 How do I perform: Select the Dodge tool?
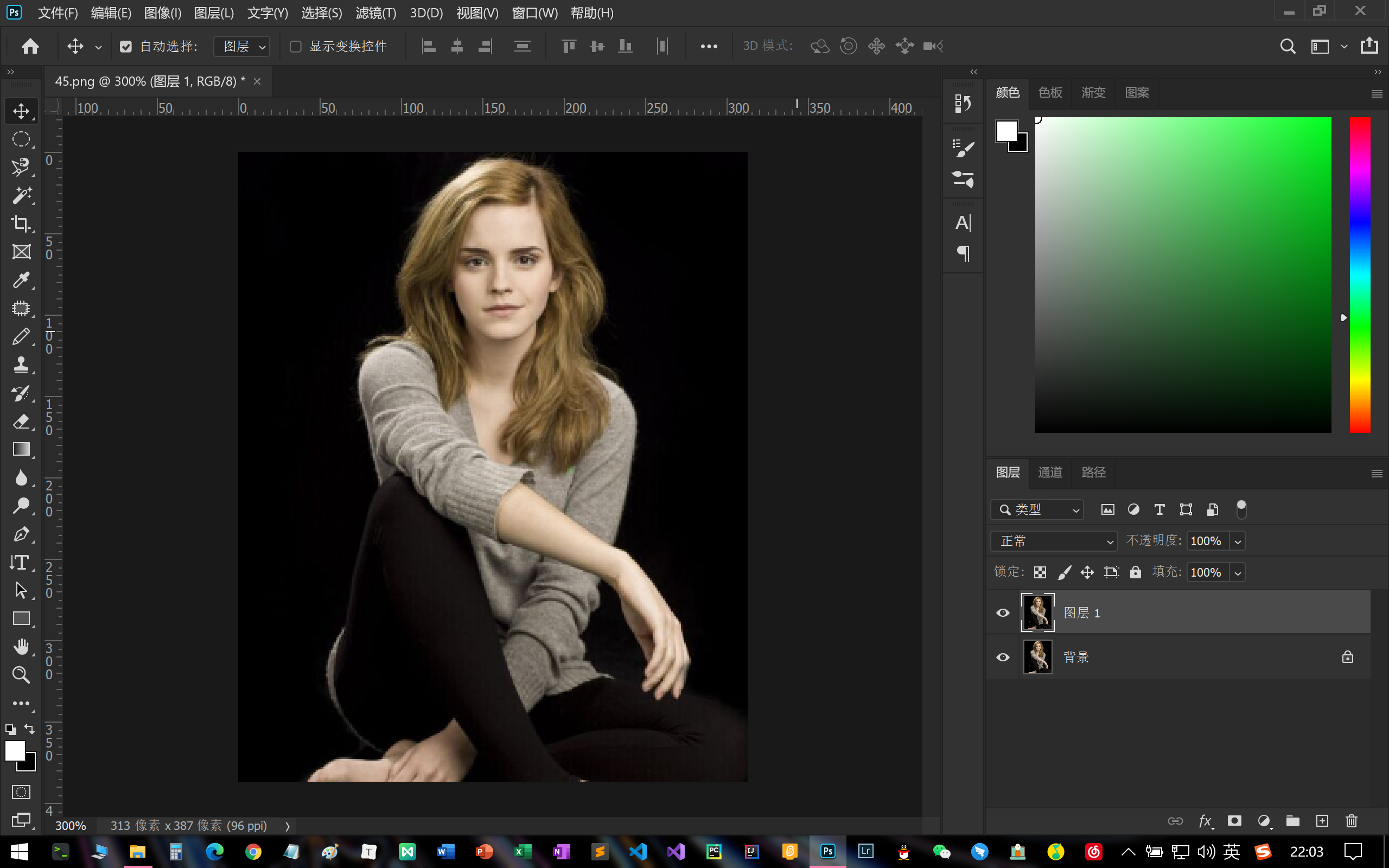coord(21,505)
